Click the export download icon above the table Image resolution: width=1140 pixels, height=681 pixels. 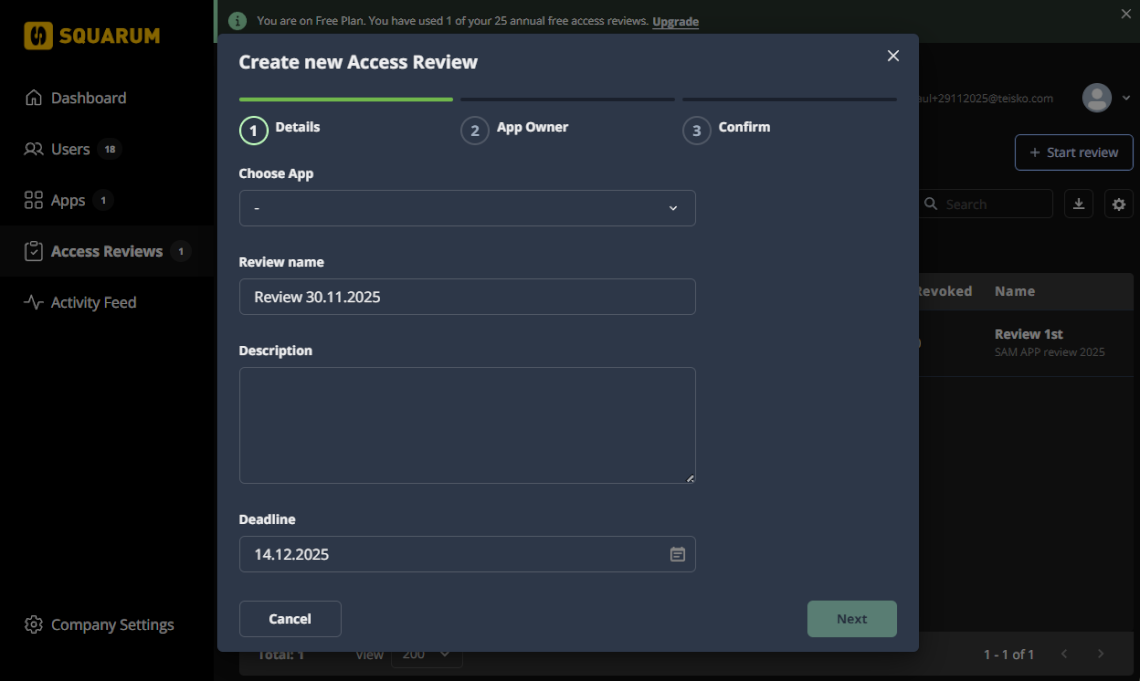coord(1078,203)
